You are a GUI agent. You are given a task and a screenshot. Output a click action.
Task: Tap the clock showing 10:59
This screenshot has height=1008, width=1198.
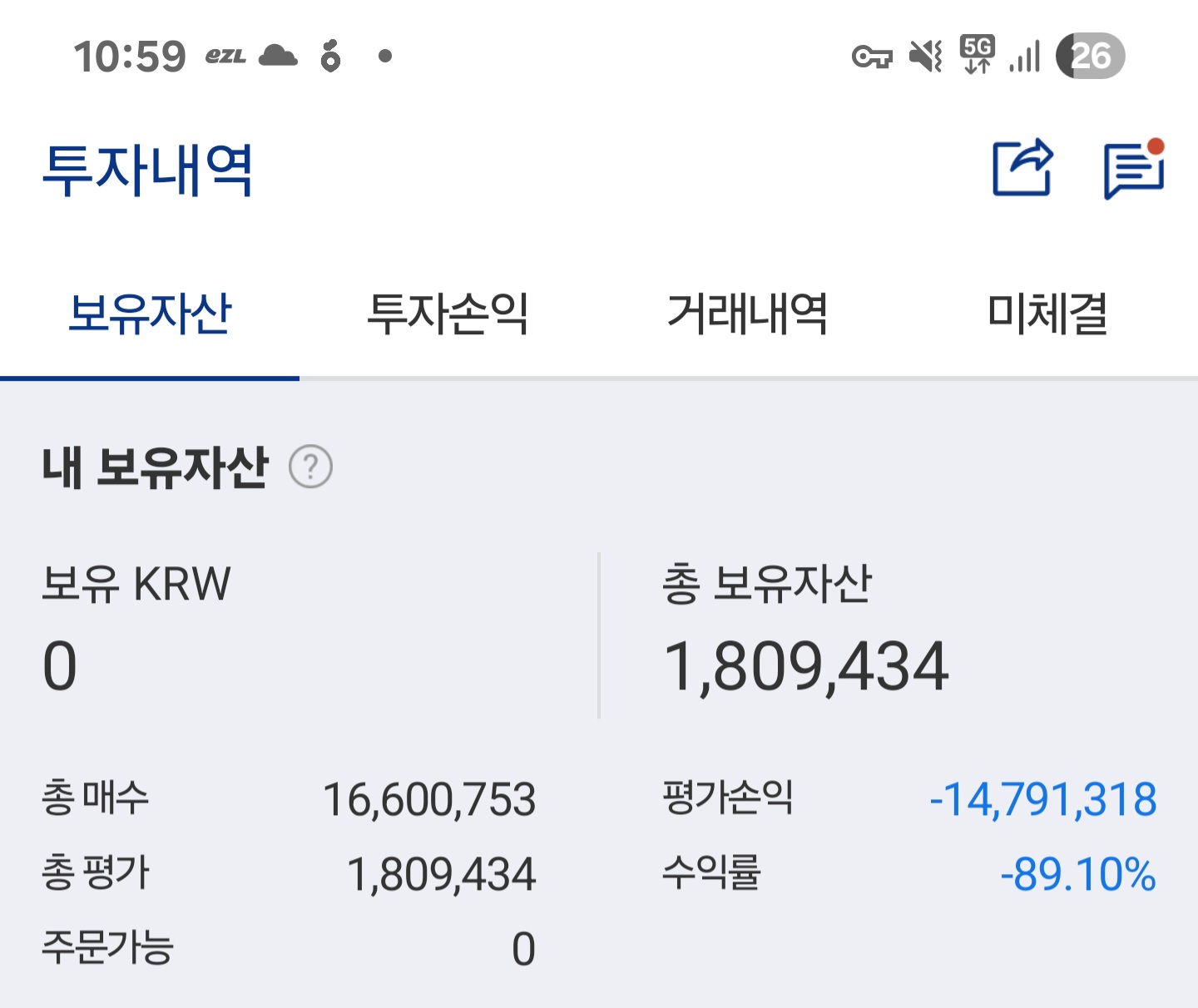130,57
